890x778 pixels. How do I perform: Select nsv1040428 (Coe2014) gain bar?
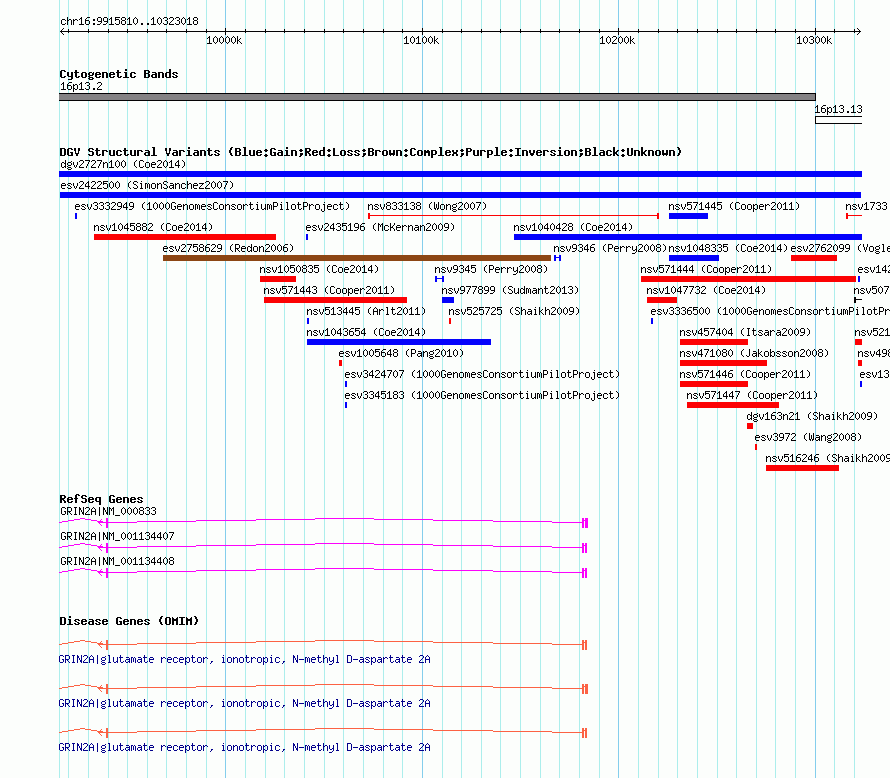(x=687, y=237)
